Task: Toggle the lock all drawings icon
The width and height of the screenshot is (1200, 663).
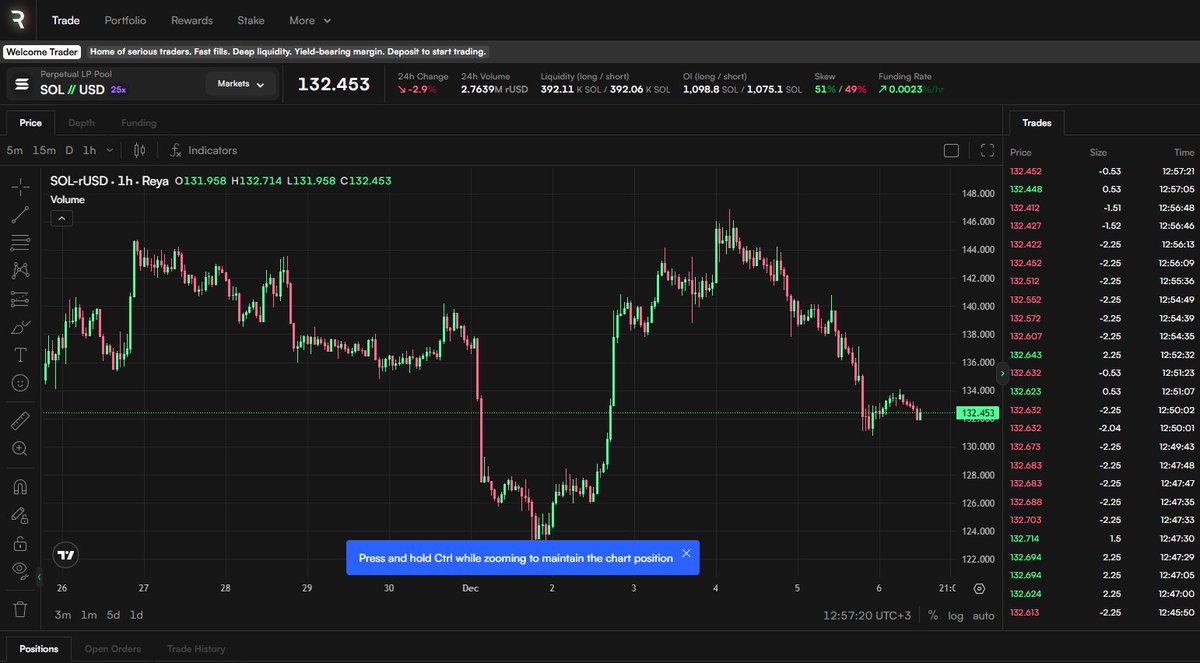Action: [20, 542]
